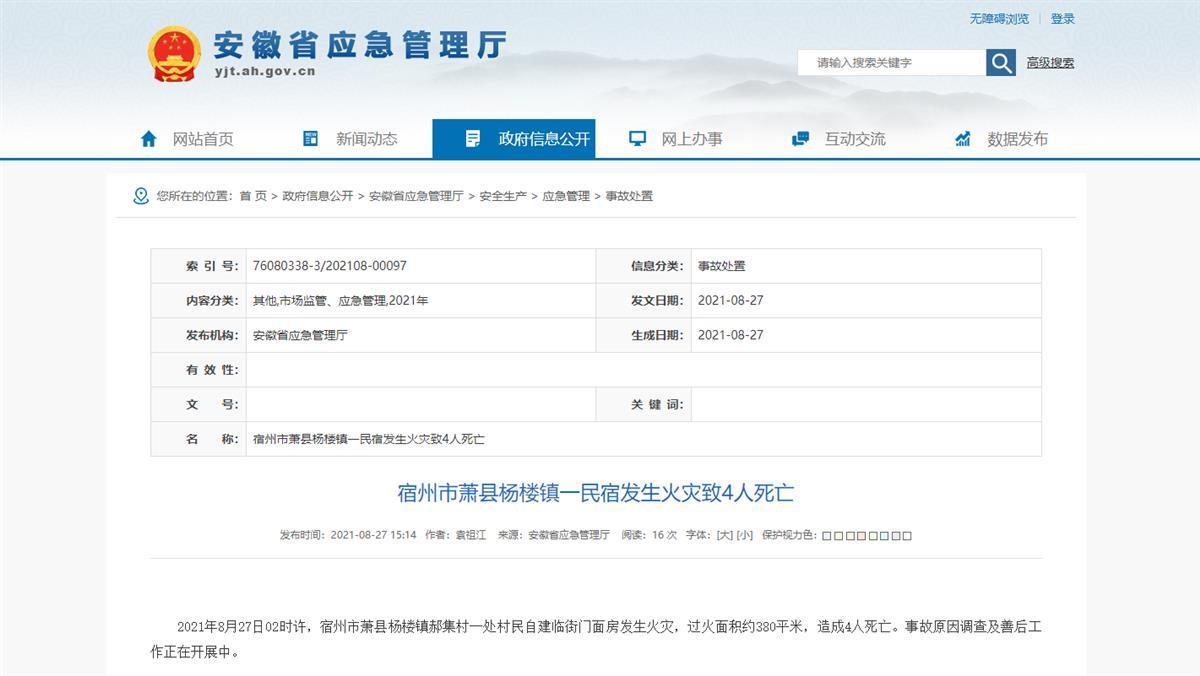Focus the search keyword input field

coord(891,63)
